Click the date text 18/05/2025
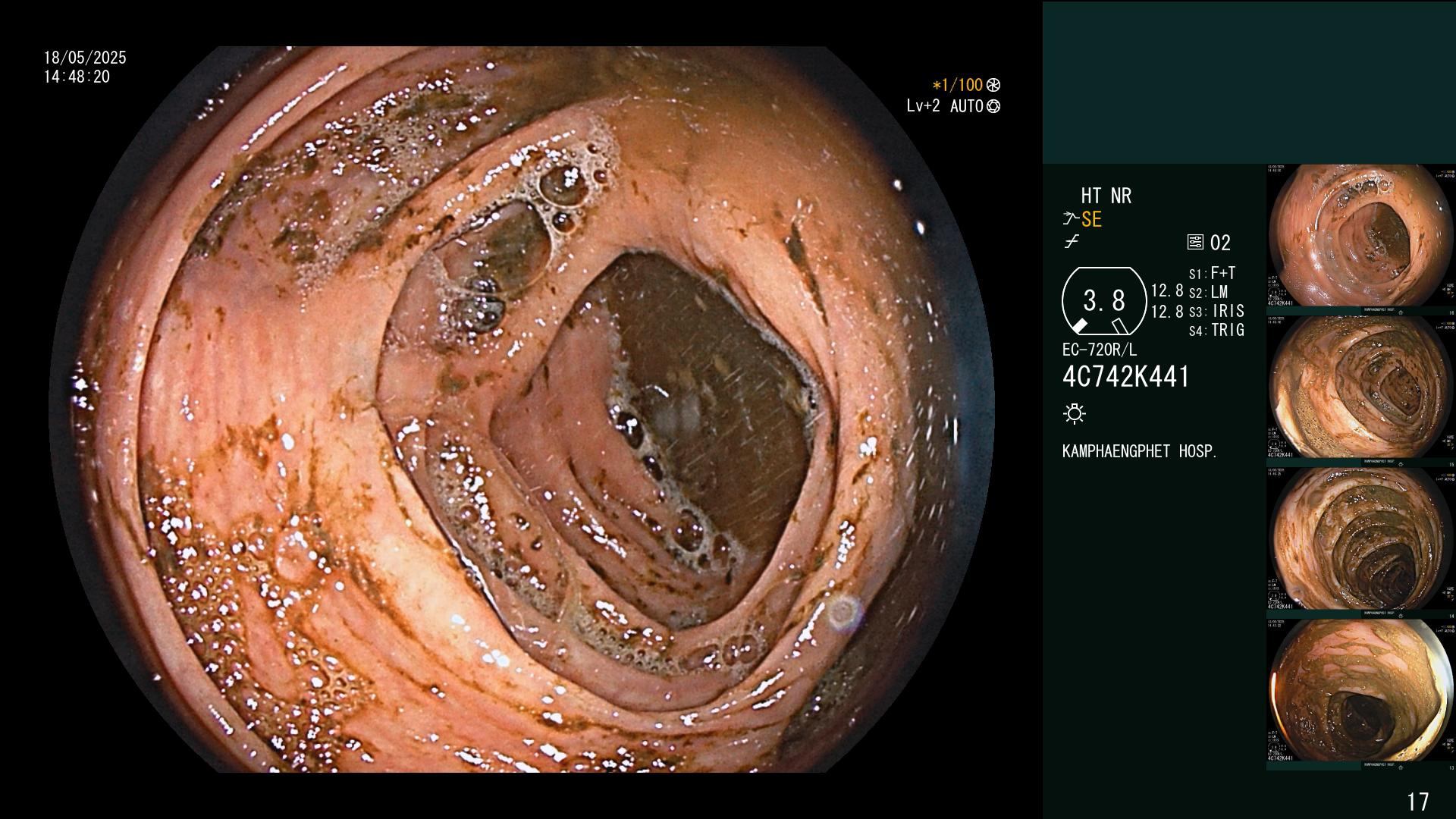Image resolution: width=1456 pixels, height=819 pixels. tap(85, 58)
